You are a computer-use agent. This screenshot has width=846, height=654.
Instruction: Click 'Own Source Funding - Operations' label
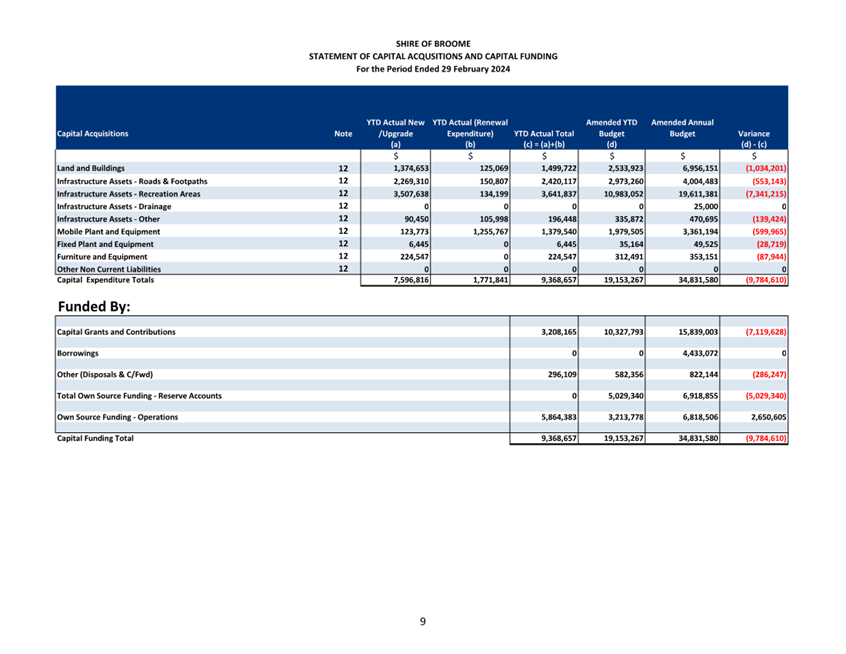[x=117, y=417]
